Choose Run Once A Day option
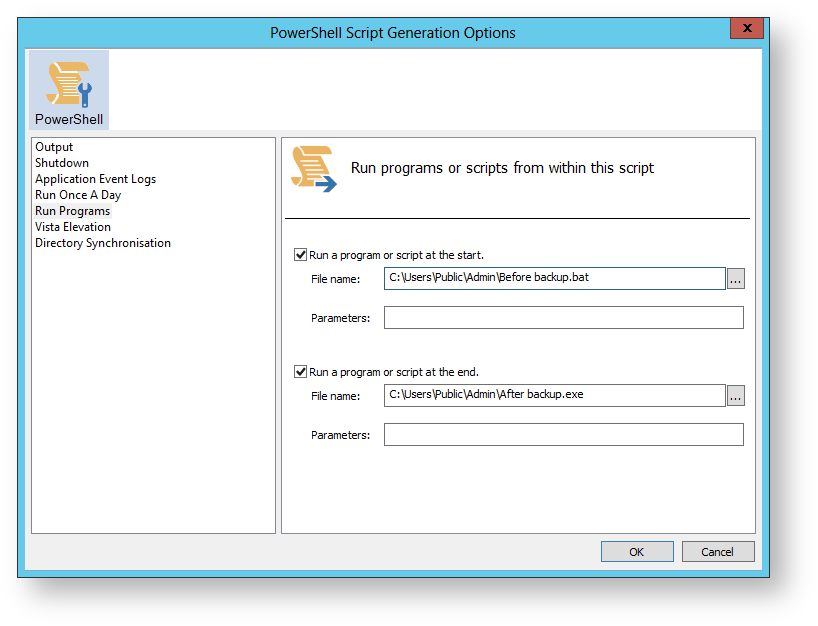Screen dimensions: 818x626 point(78,195)
